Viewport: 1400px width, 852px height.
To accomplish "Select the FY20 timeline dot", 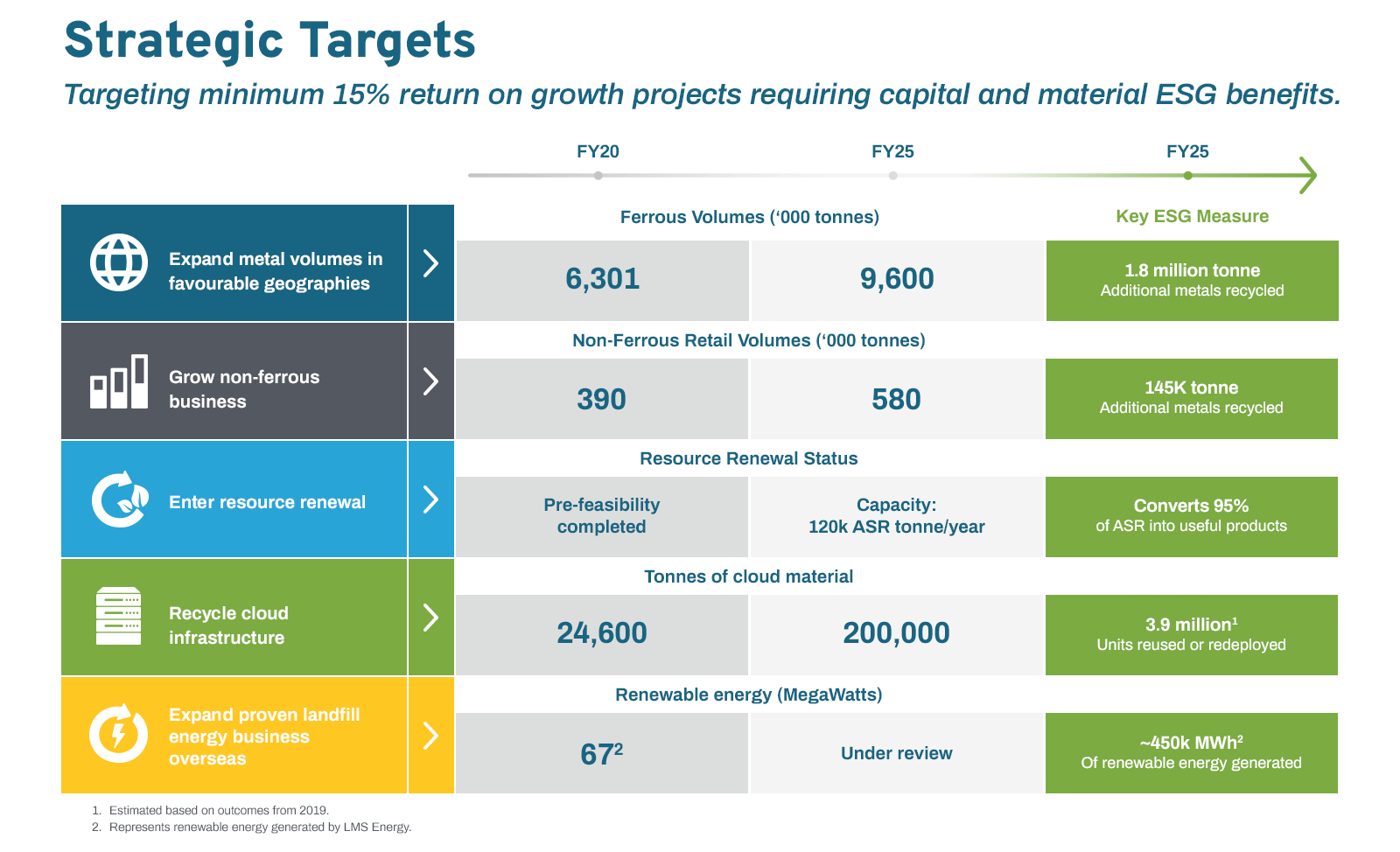I will [598, 176].
